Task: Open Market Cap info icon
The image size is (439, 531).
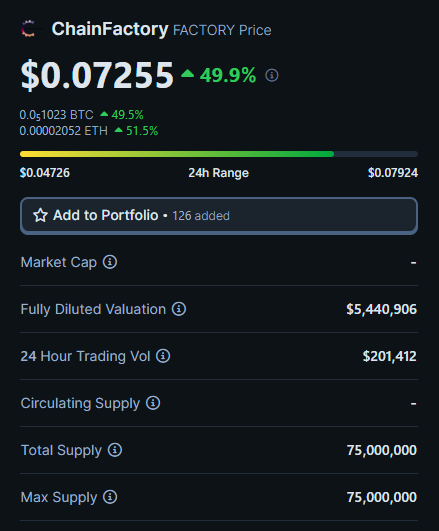Action: click(110, 262)
